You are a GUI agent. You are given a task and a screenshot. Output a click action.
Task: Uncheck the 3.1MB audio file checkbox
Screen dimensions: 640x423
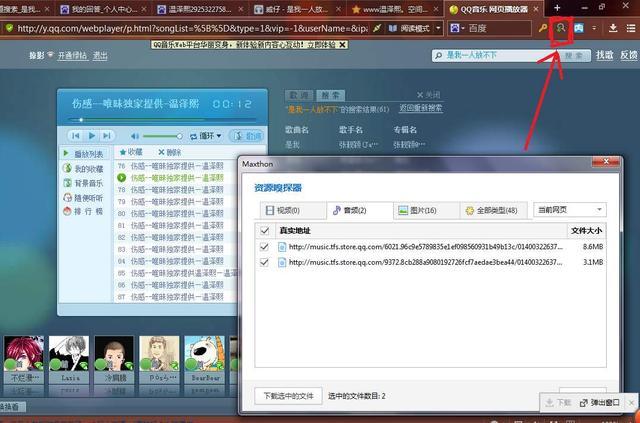point(265,262)
